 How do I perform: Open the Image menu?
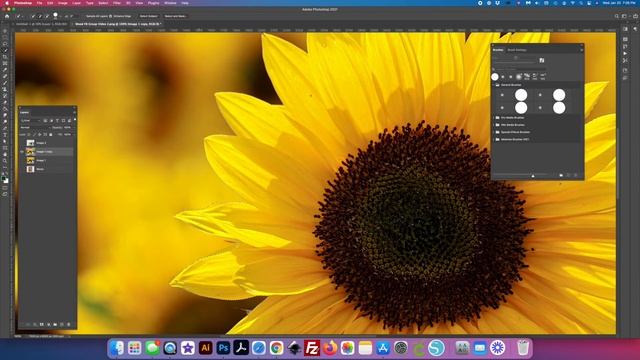pyautogui.click(x=62, y=3)
